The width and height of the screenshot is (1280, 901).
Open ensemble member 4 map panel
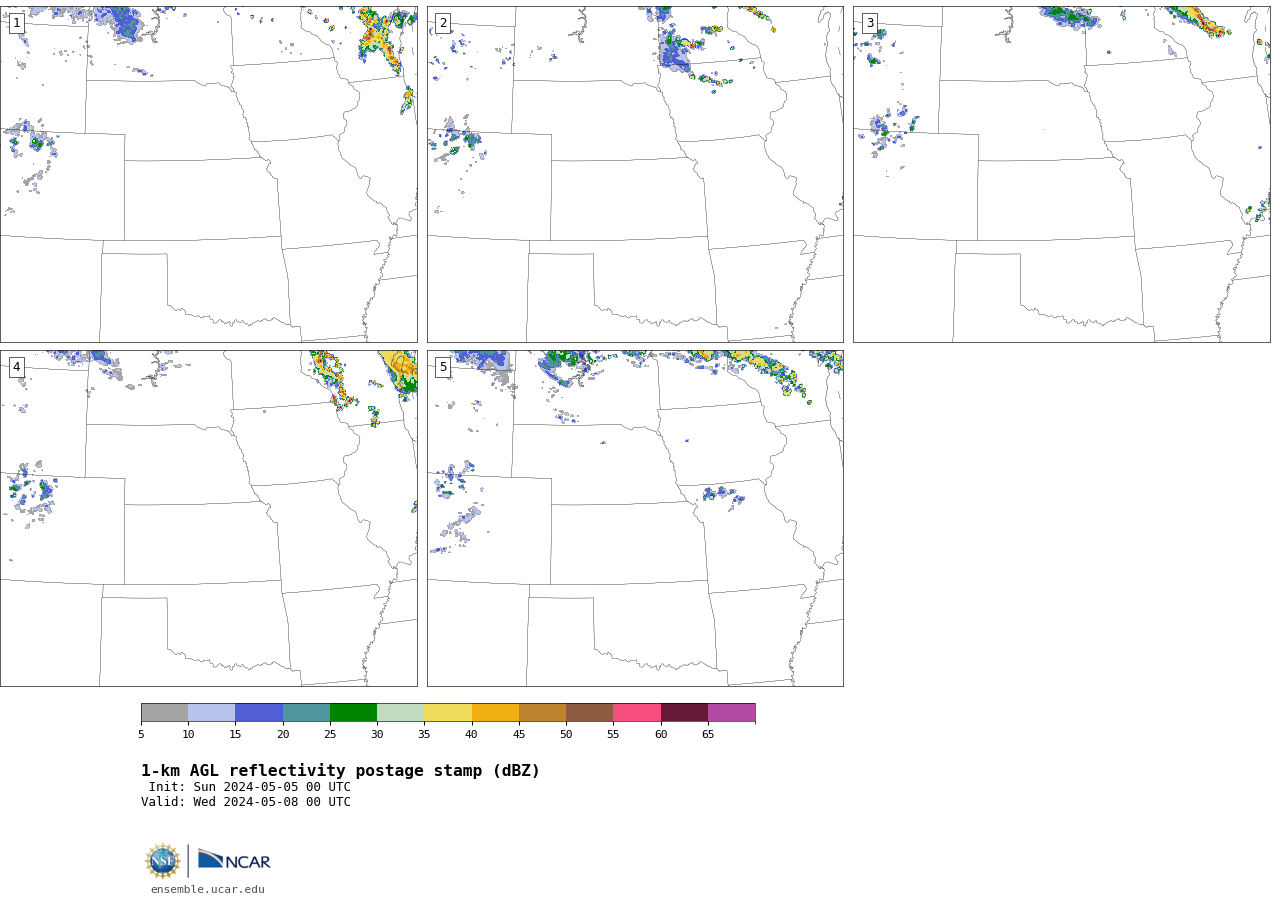pos(208,518)
